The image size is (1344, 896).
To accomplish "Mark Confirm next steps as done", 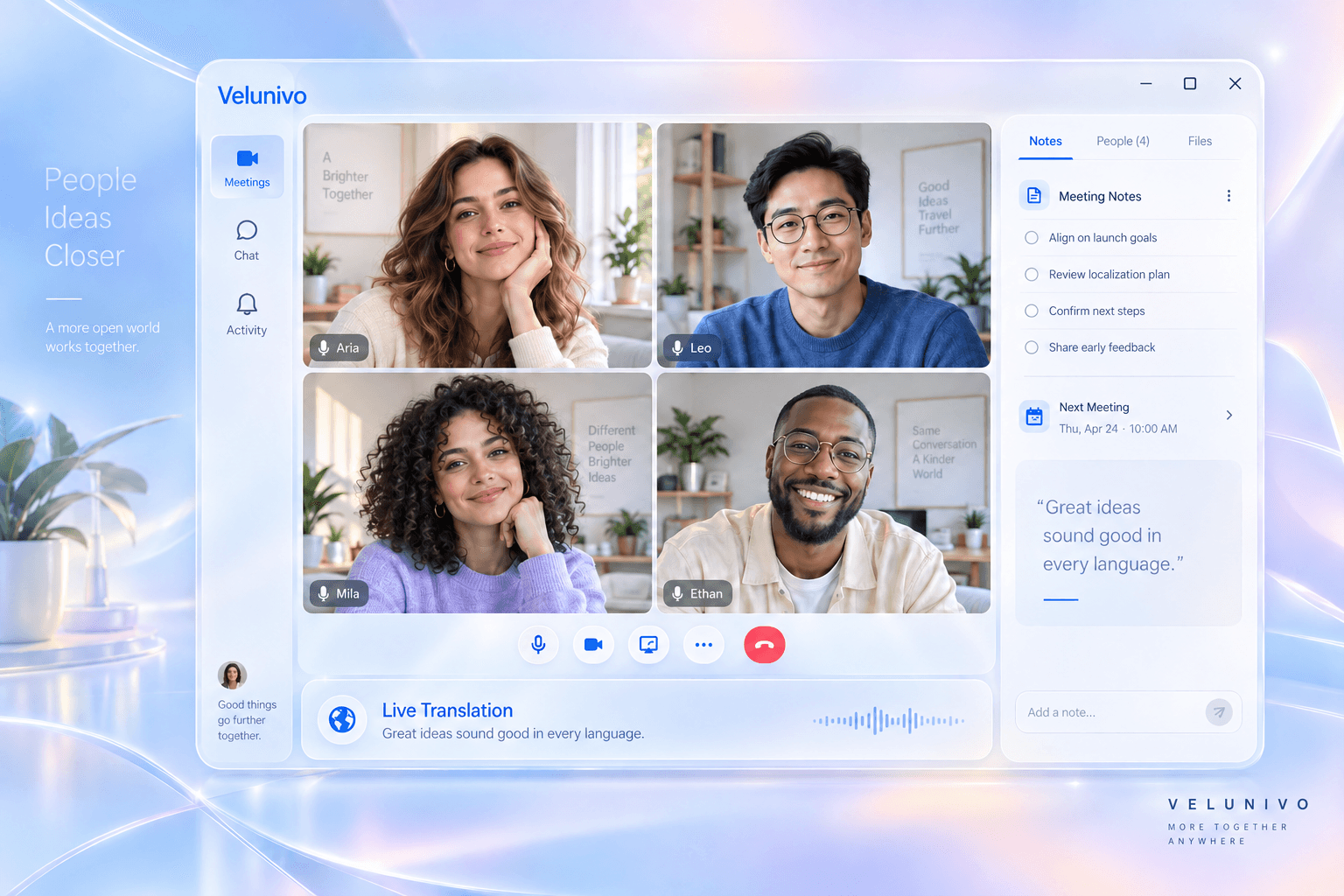I will point(1032,311).
